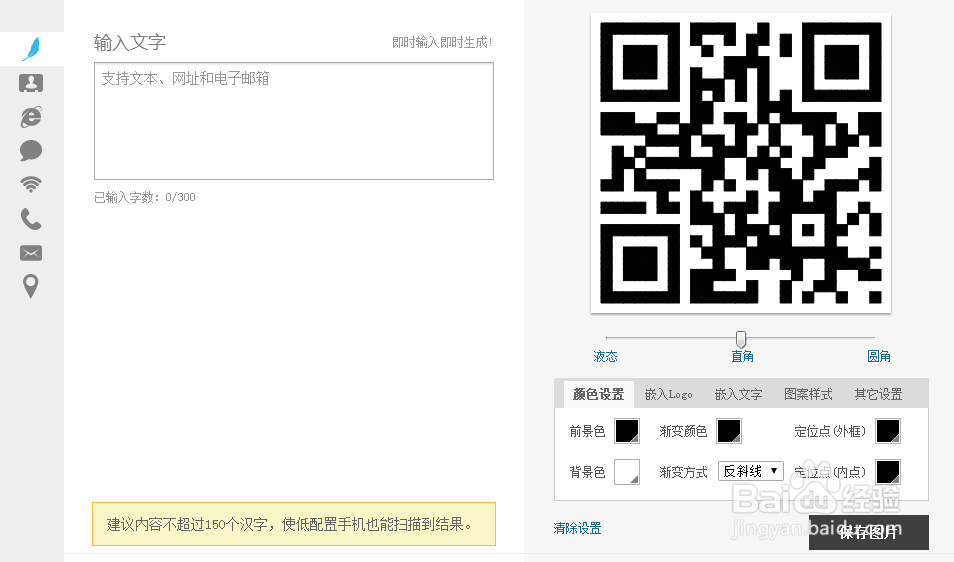Open the 渐变颜色 color swatch
The width and height of the screenshot is (954, 562).
[x=729, y=431]
